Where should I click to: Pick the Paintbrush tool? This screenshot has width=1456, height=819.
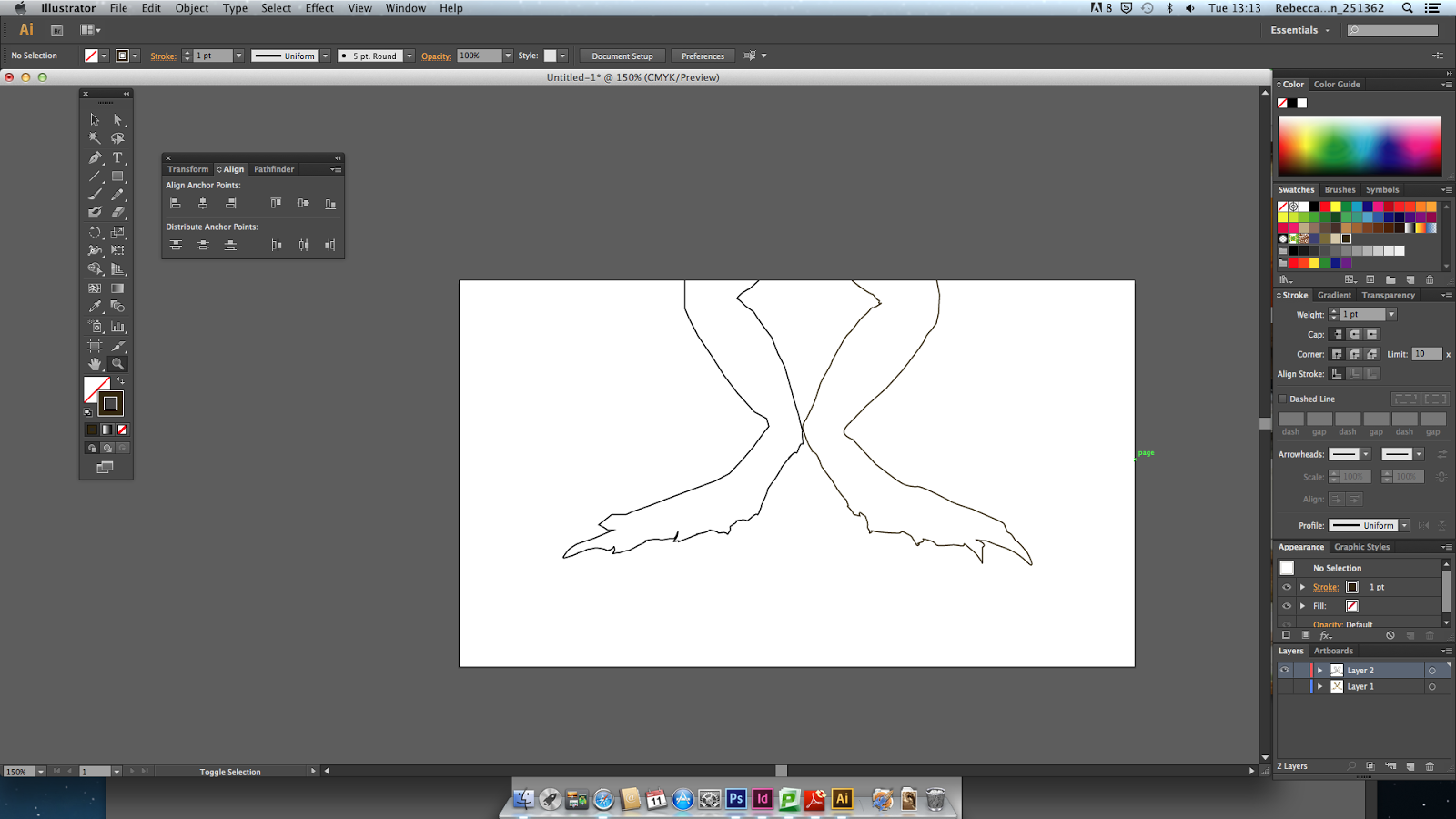click(95, 194)
